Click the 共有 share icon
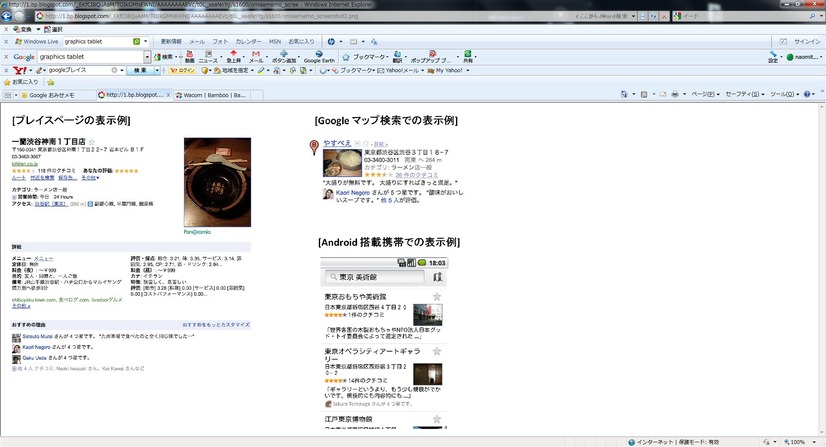 point(468,57)
